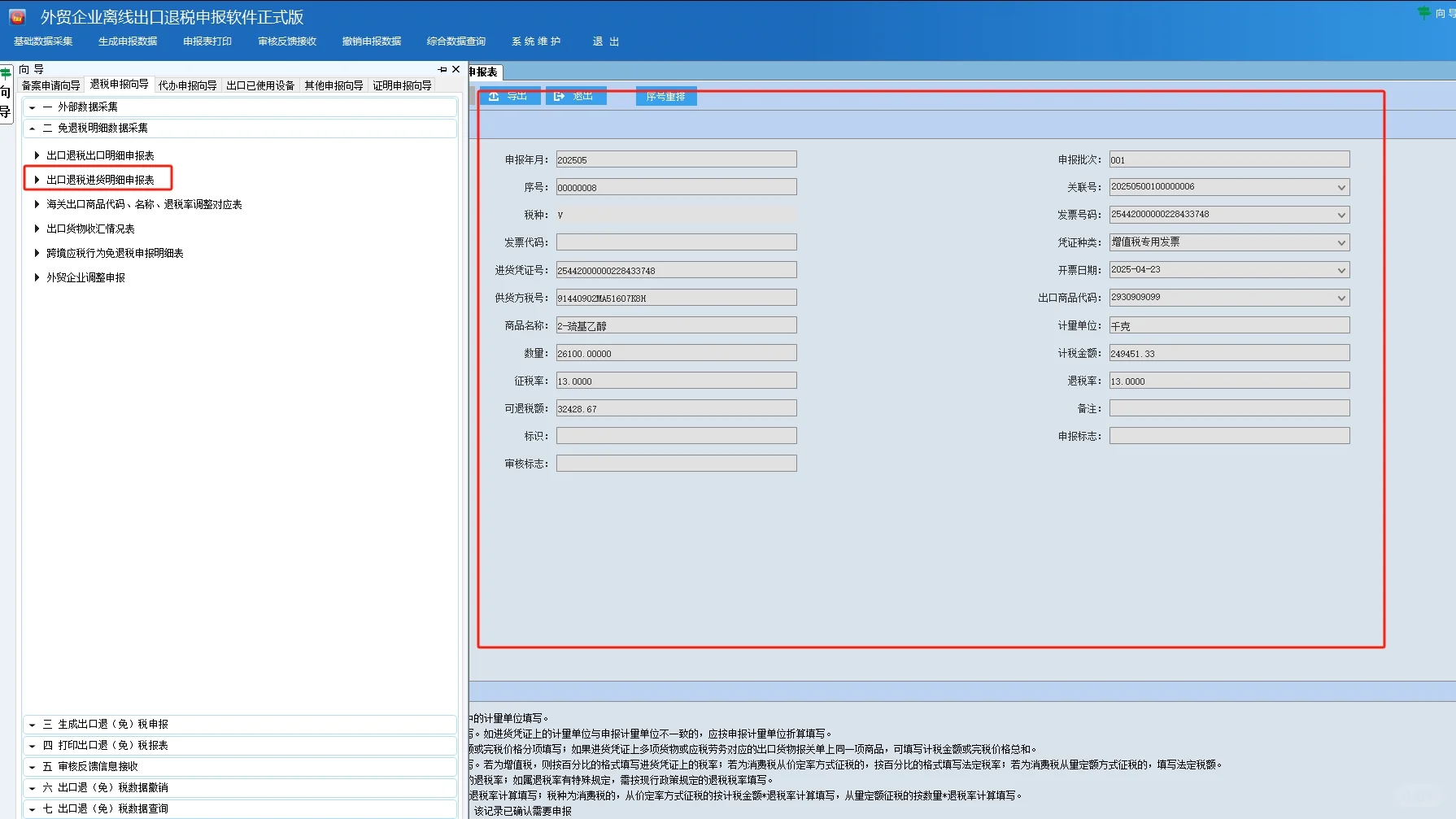Click the 进货凭证号 field
This screenshot has width=1456, height=819.
(677, 270)
